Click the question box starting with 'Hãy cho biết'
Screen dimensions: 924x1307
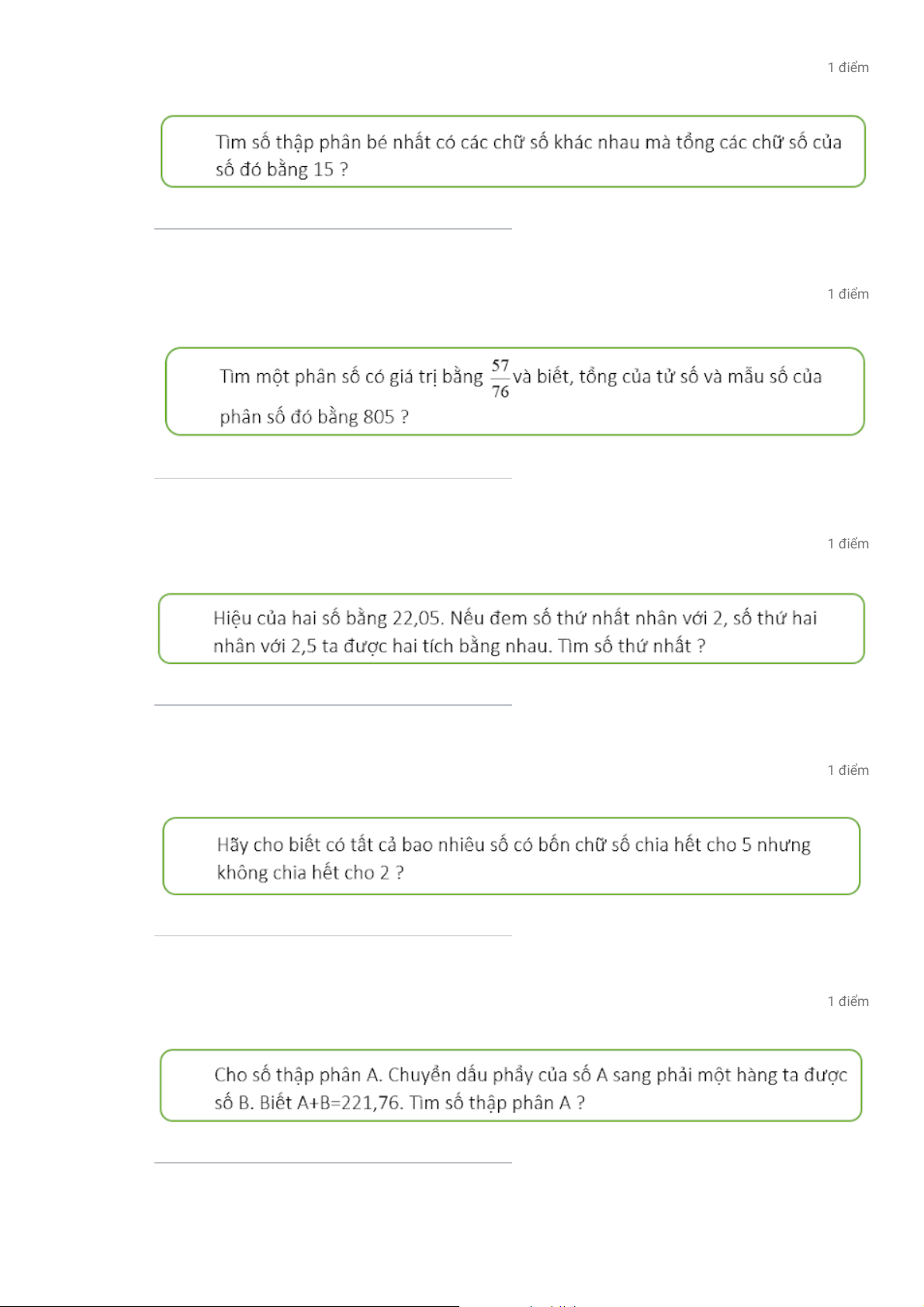[511, 856]
